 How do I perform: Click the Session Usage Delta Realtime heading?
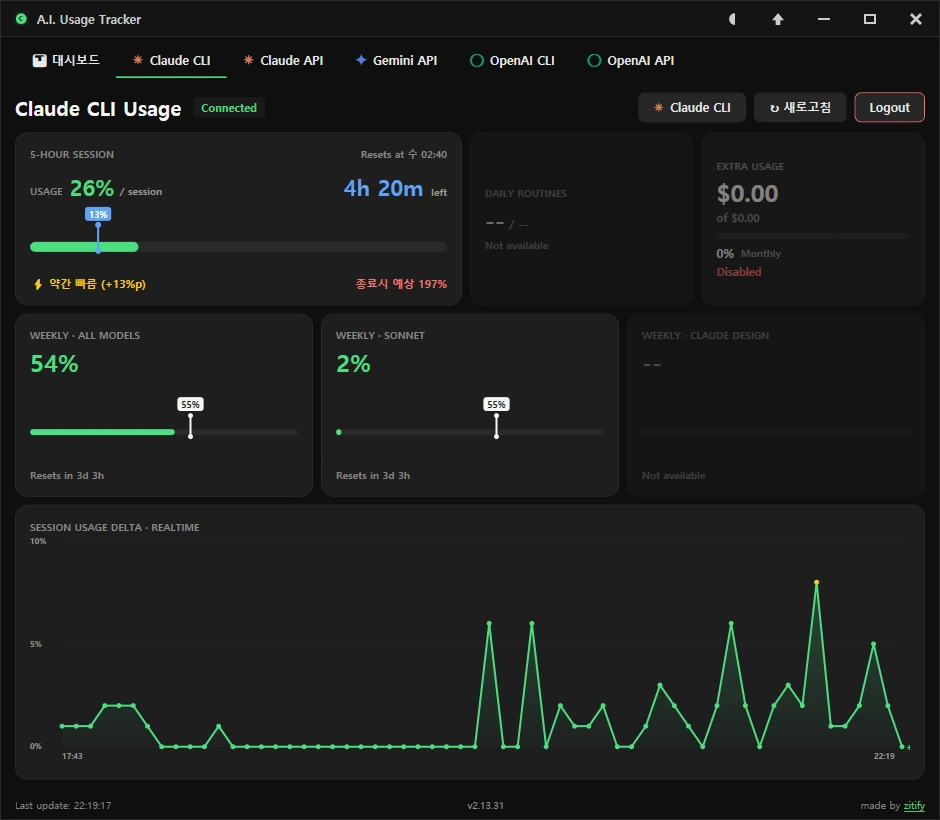click(x=115, y=527)
